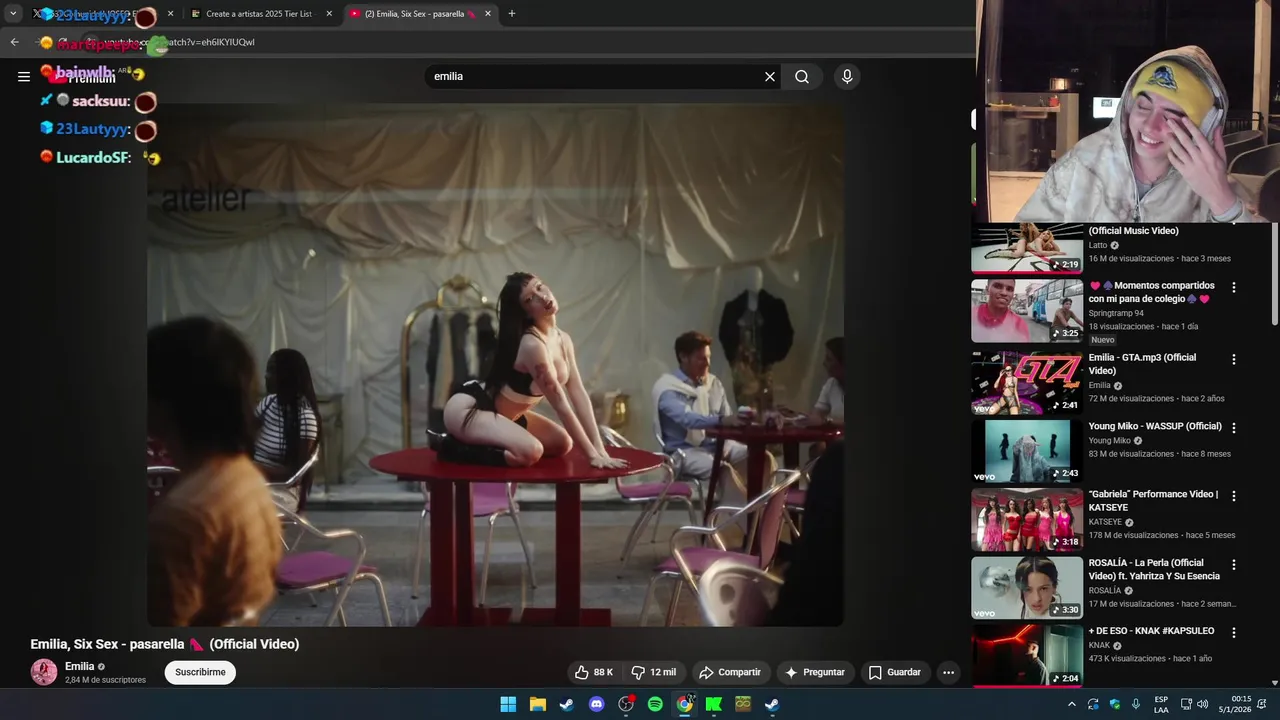
Task: Open 'Young Miko - WASSUP (Official)' video
Action: coord(1027,451)
